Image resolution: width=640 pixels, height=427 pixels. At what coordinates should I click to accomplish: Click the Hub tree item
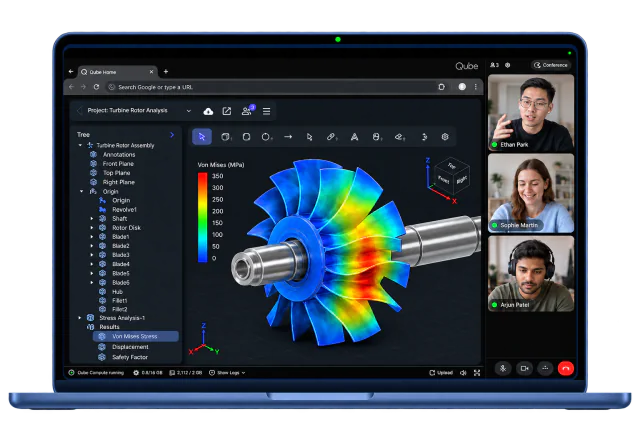point(117,291)
